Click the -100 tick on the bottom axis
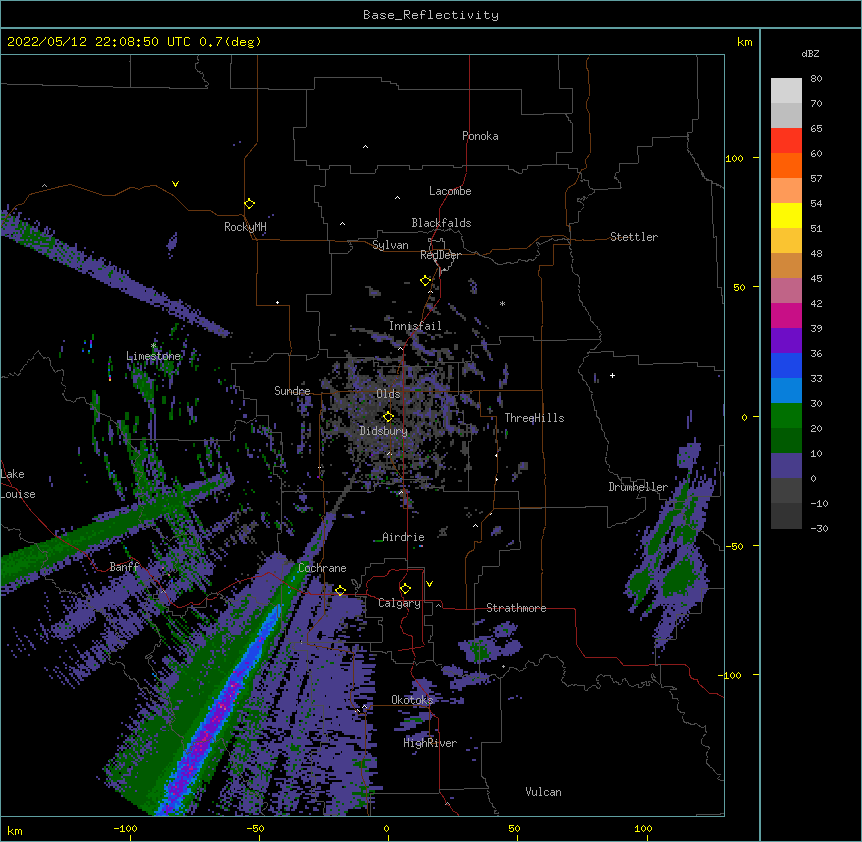The height and width of the screenshot is (842, 862). click(125, 828)
